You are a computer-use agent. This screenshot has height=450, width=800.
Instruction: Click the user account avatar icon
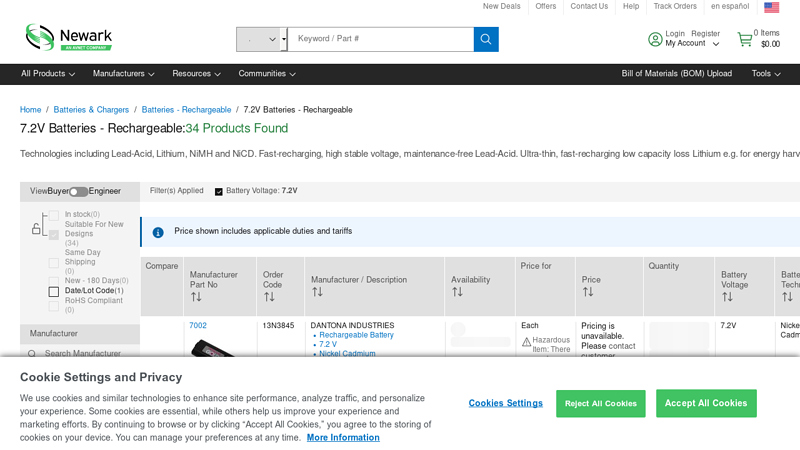point(655,39)
